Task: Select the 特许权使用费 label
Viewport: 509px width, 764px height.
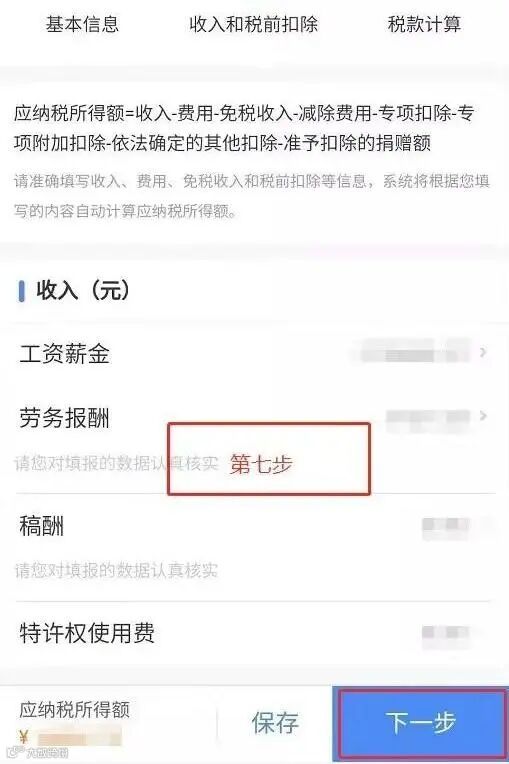Action: point(87,633)
